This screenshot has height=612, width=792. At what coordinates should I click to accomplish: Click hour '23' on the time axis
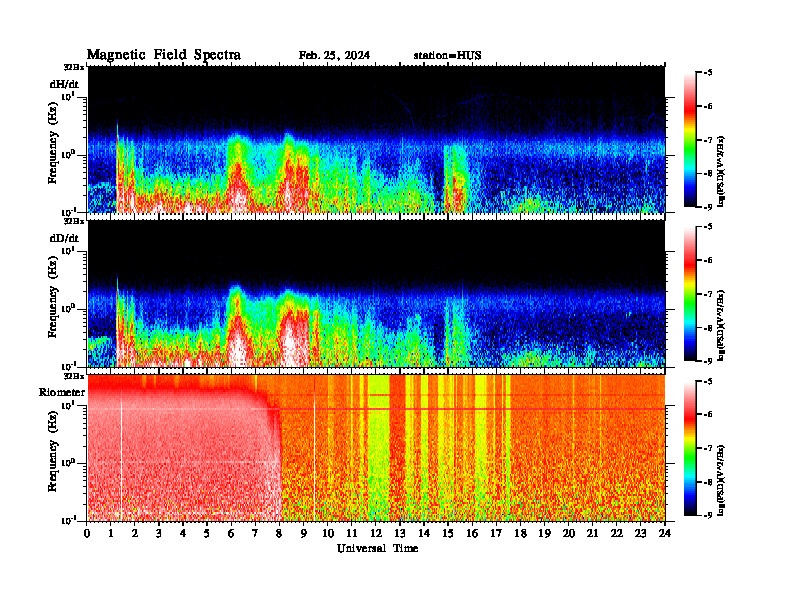pyautogui.click(x=640, y=533)
